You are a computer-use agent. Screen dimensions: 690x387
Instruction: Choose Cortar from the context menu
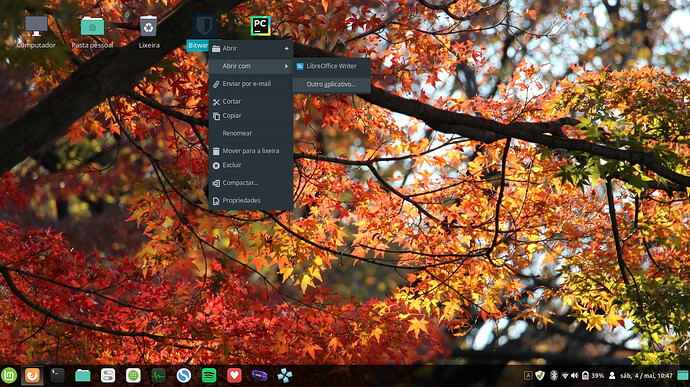[251, 101]
